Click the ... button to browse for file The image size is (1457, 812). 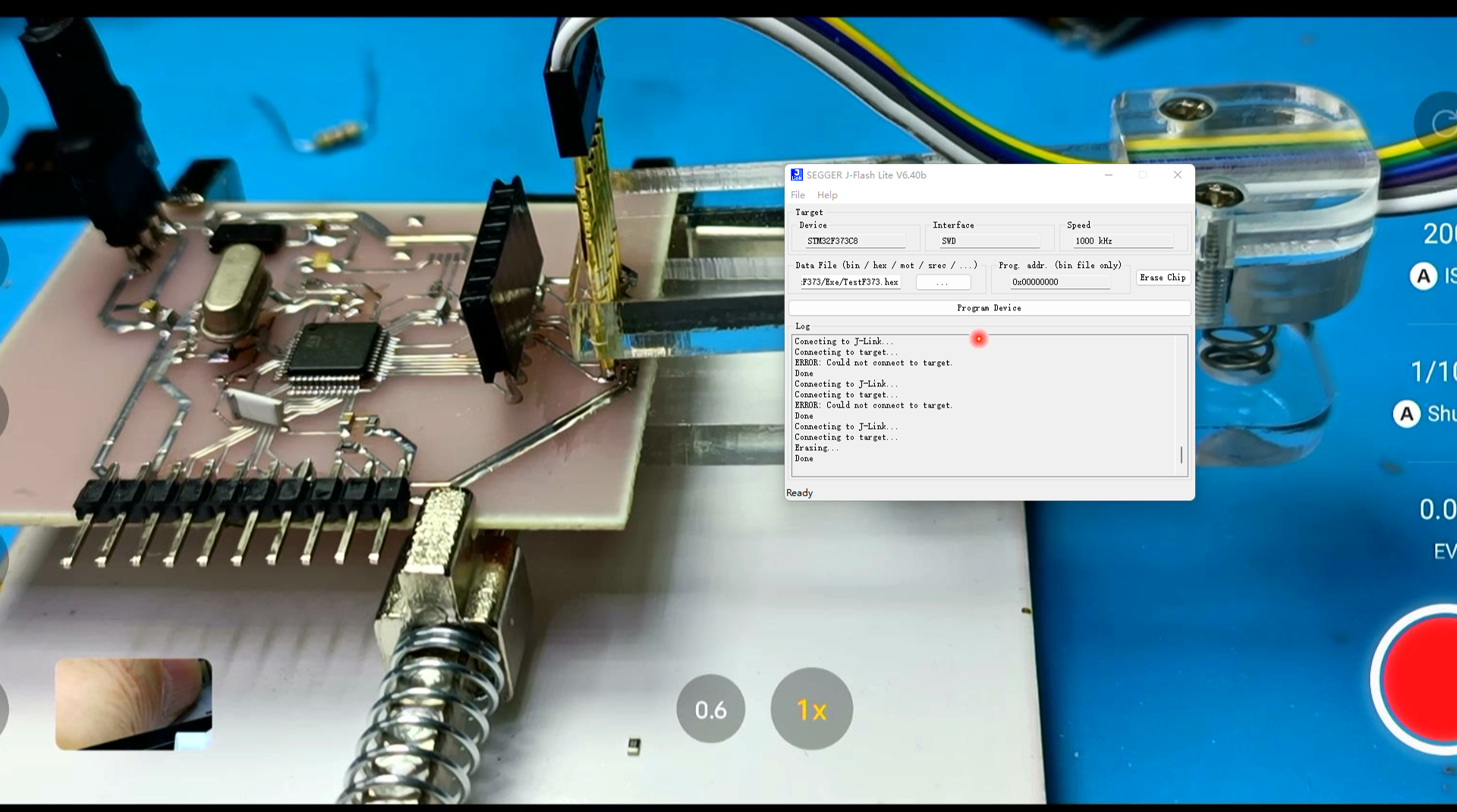942,282
